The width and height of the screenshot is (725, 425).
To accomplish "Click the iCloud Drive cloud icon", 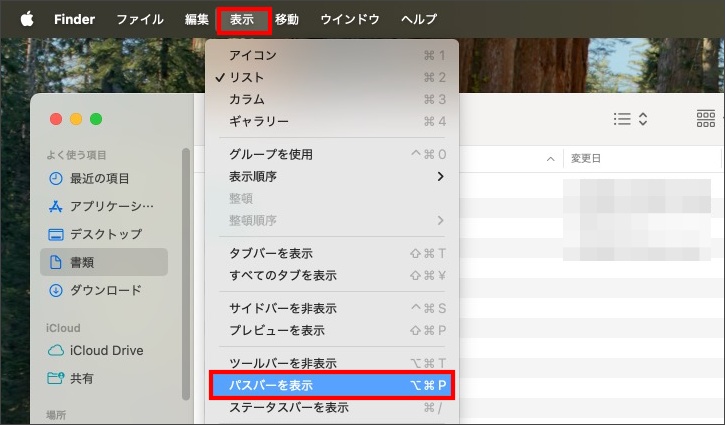I will pyautogui.click(x=56, y=350).
